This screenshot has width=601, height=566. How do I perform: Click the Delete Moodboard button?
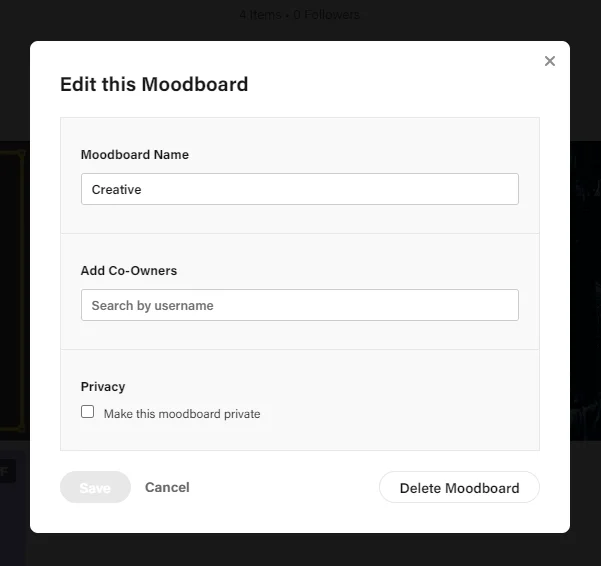click(x=459, y=488)
